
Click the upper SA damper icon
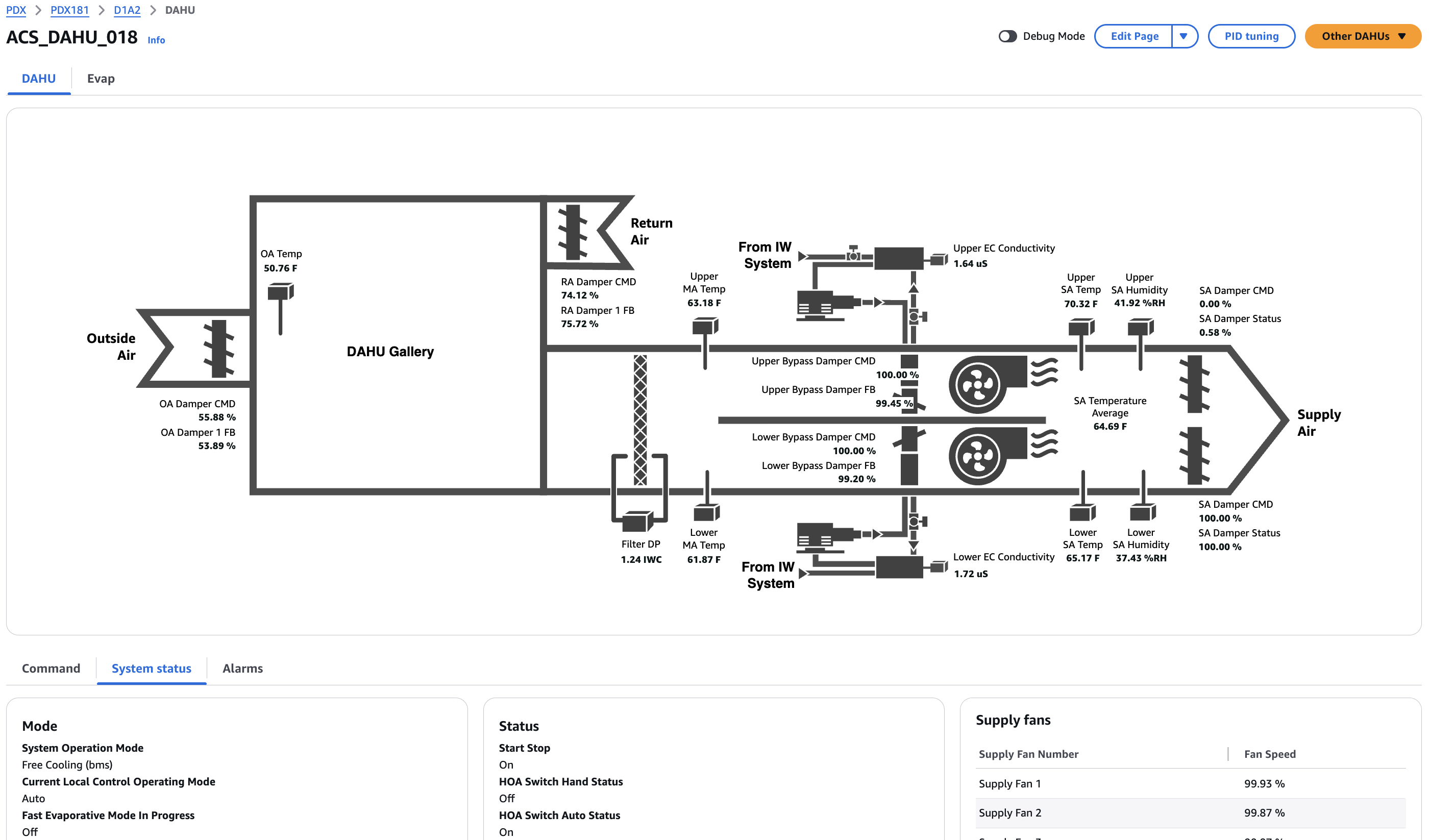click(x=1195, y=384)
